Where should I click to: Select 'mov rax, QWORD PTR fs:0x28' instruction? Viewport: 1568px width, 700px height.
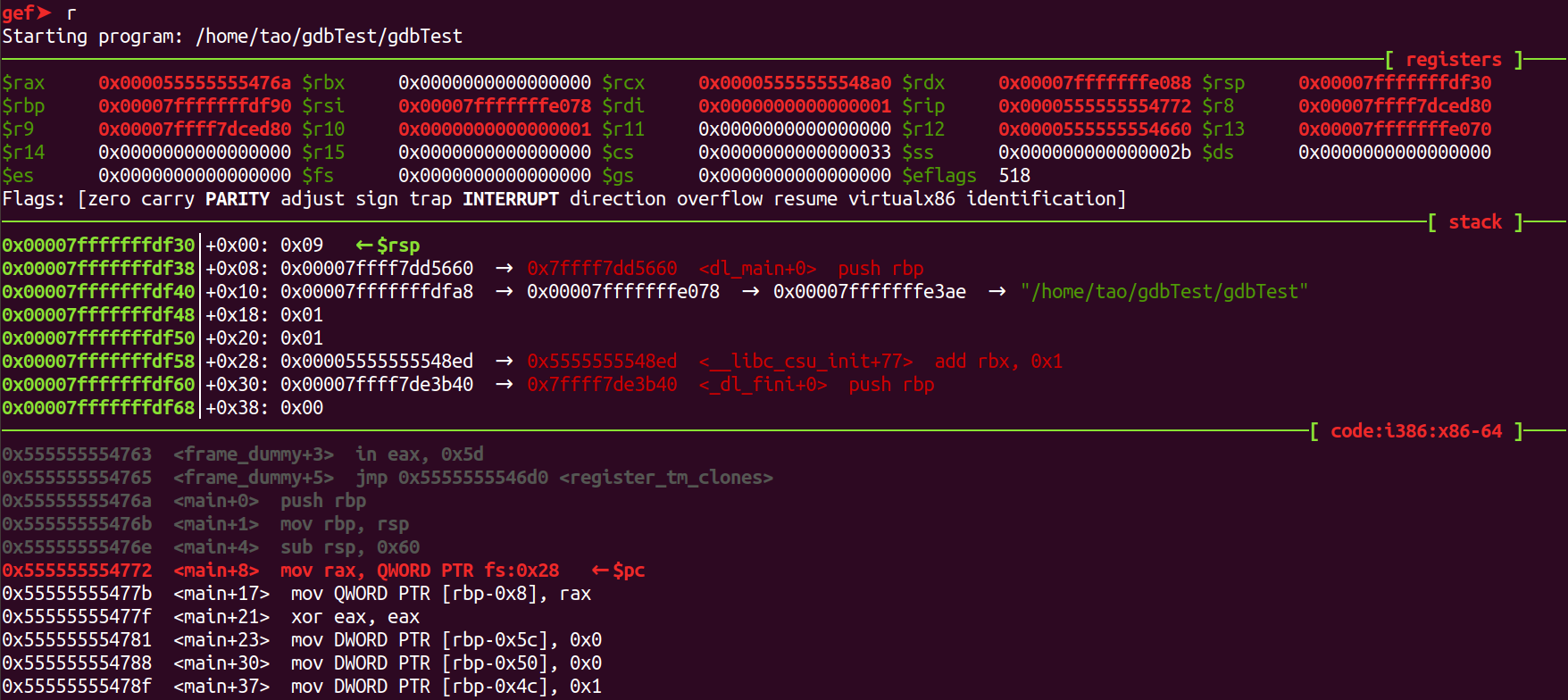pos(420,570)
